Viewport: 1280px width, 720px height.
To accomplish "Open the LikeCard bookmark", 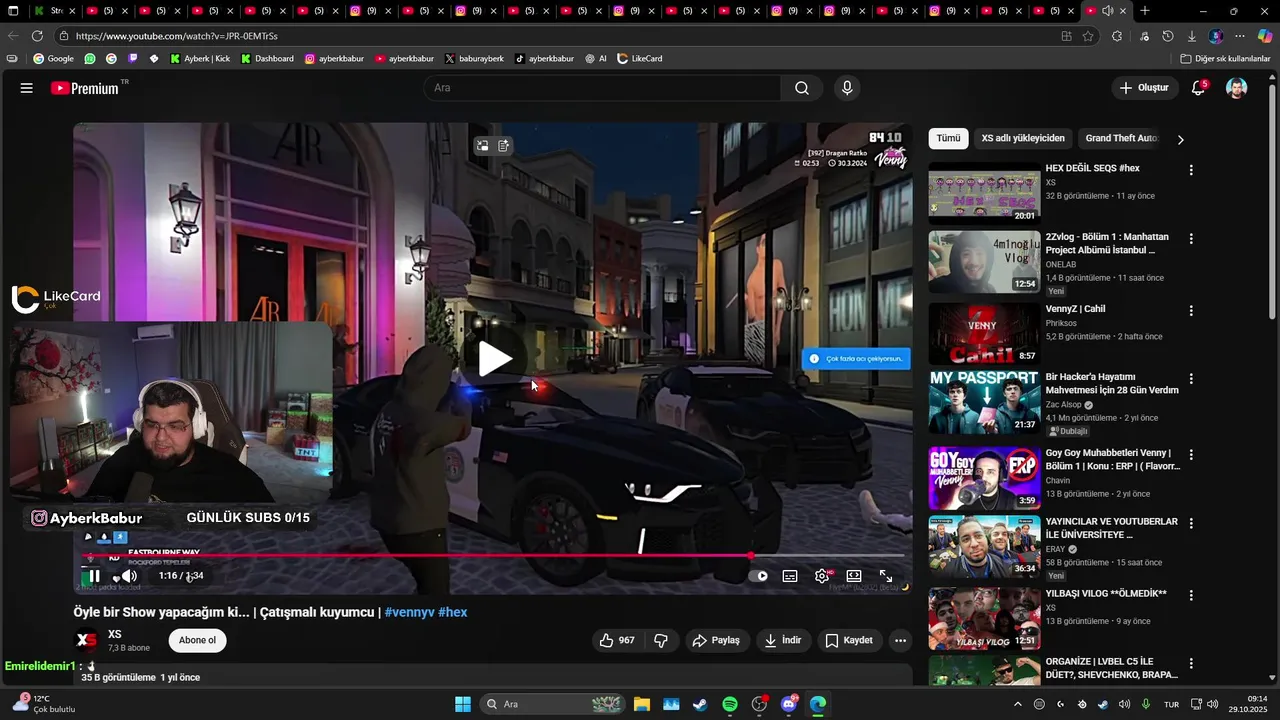I will coord(640,59).
